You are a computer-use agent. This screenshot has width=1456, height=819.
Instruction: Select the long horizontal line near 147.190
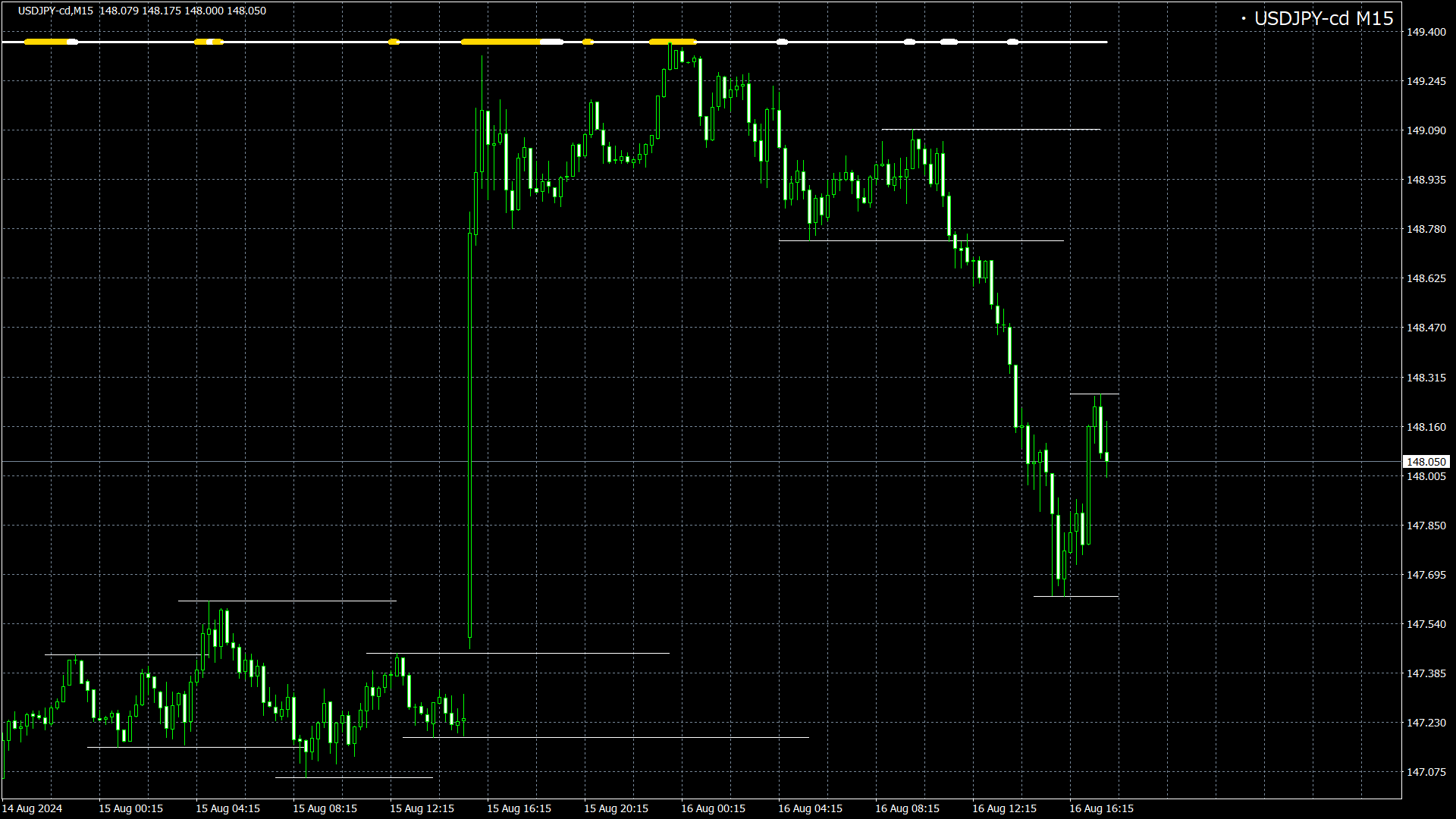(607, 737)
